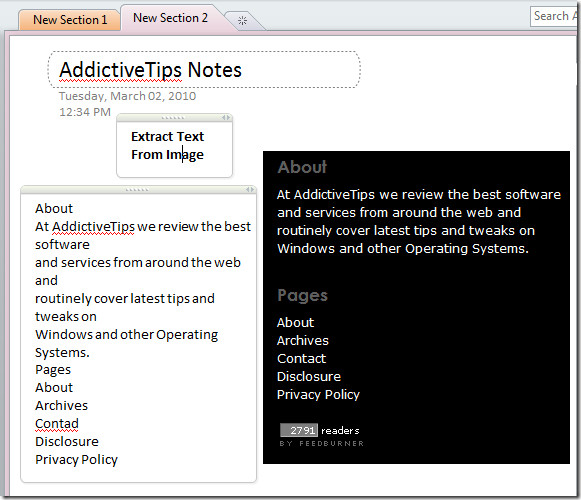The width and height of the screenshot is (581, 500).
Task: Click the 'About' heading in the image
Action: (x=302, y=167)
